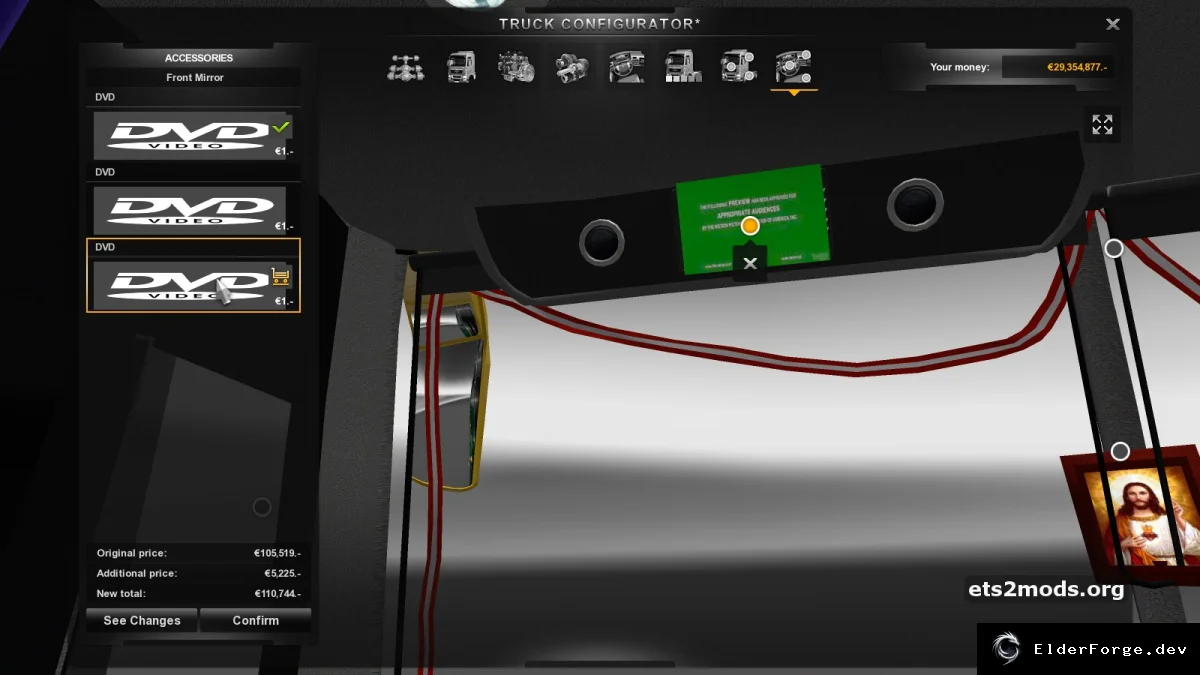Image resolution: width=1200 pixels, height=675 pixels.
Task: Remove the accessory with the X under the orange marker
Action: (750, 263)
